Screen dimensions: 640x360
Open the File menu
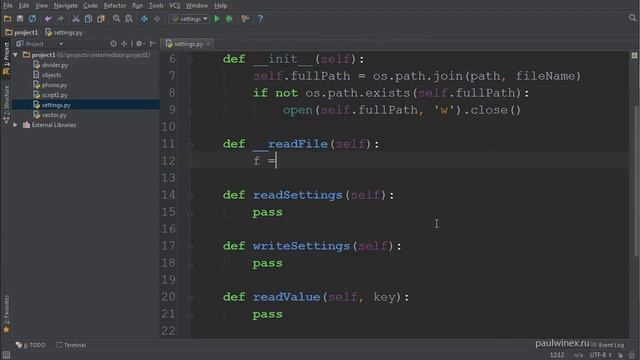[8, 6]
